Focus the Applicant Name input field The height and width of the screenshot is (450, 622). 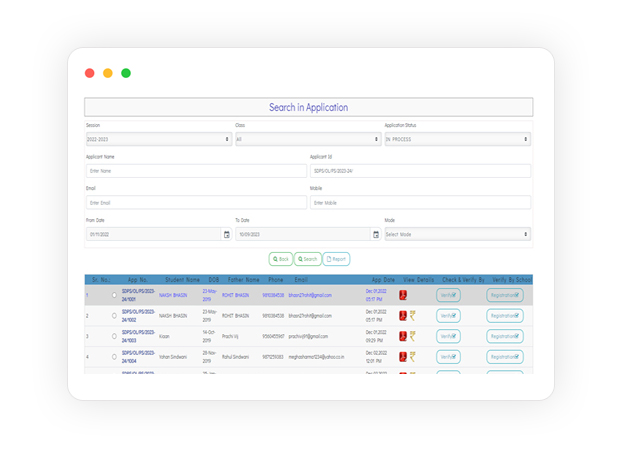point(196,171)
